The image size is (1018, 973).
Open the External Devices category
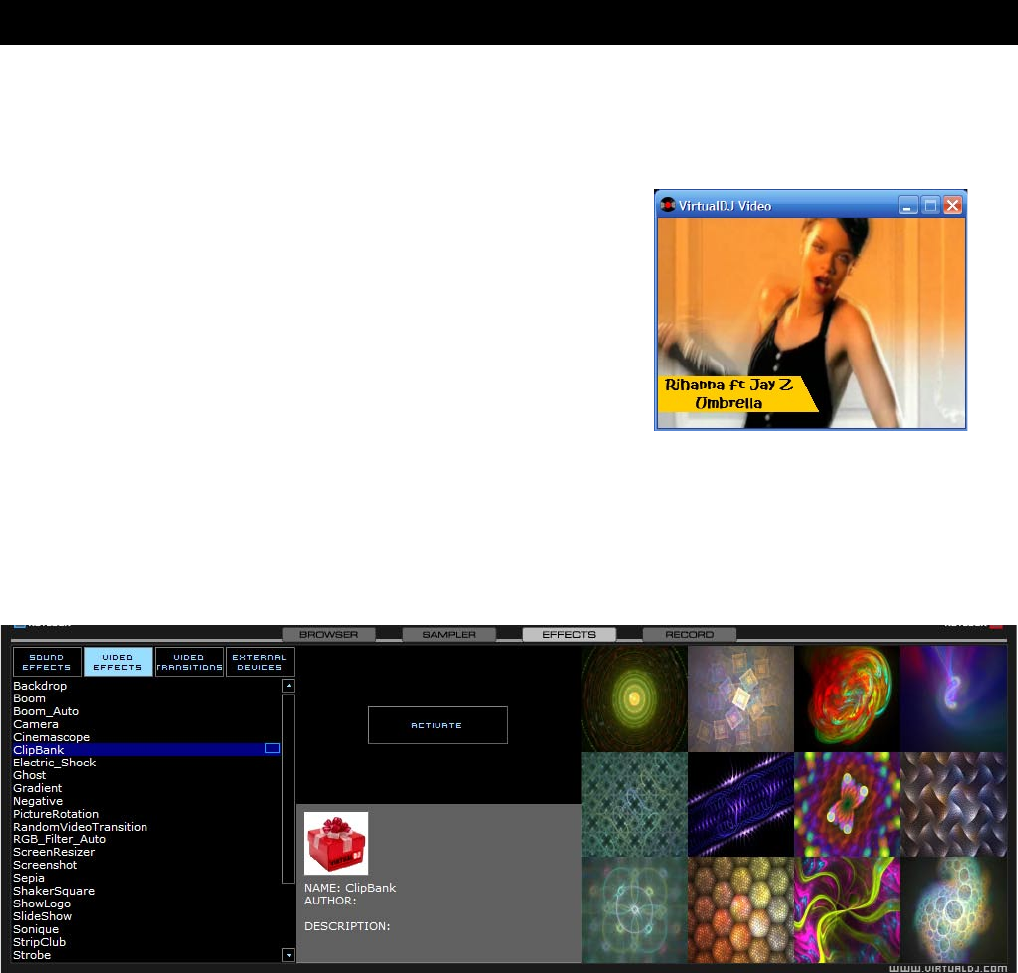coord(260,662)
